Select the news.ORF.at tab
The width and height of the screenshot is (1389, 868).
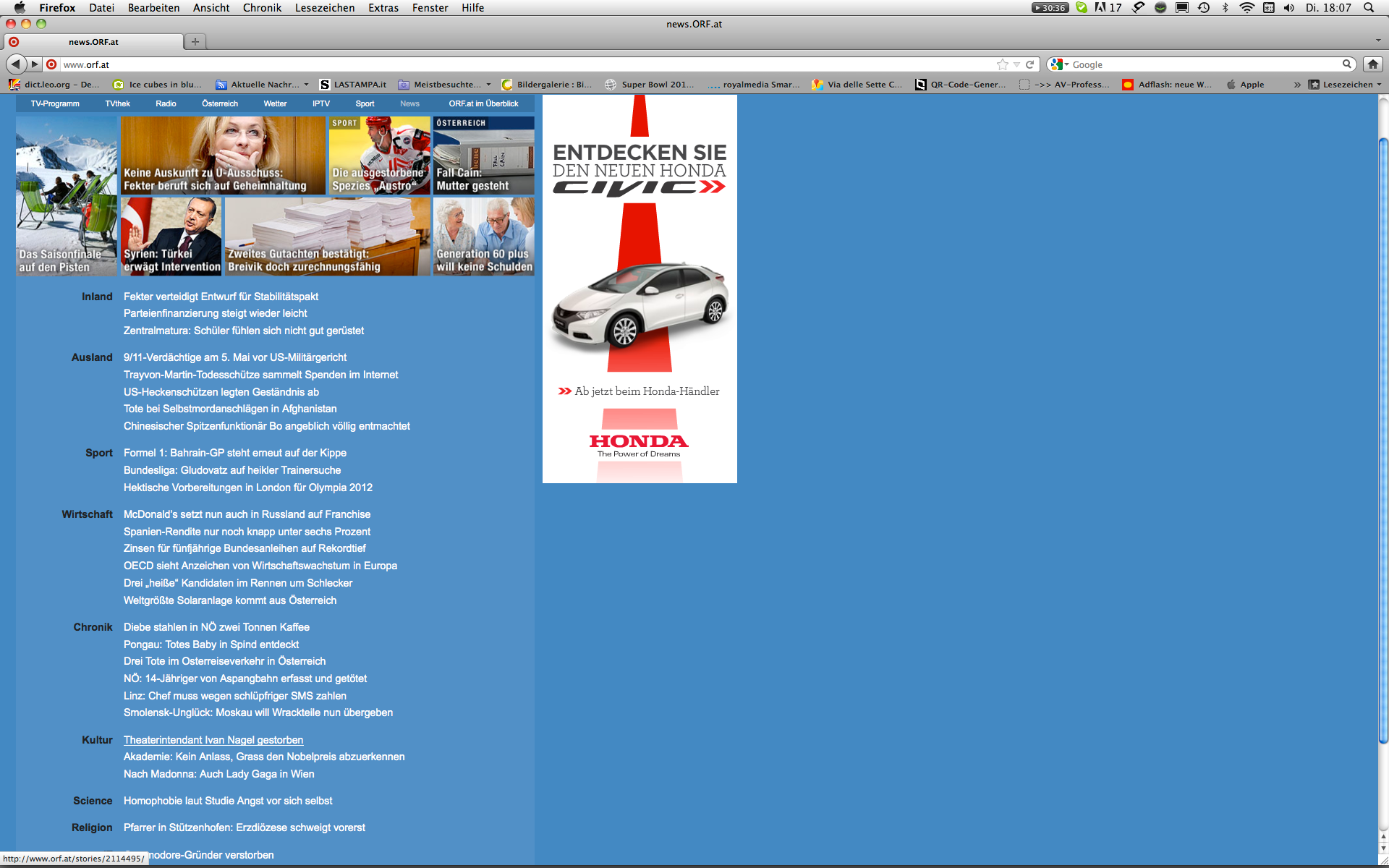point(93,42)
